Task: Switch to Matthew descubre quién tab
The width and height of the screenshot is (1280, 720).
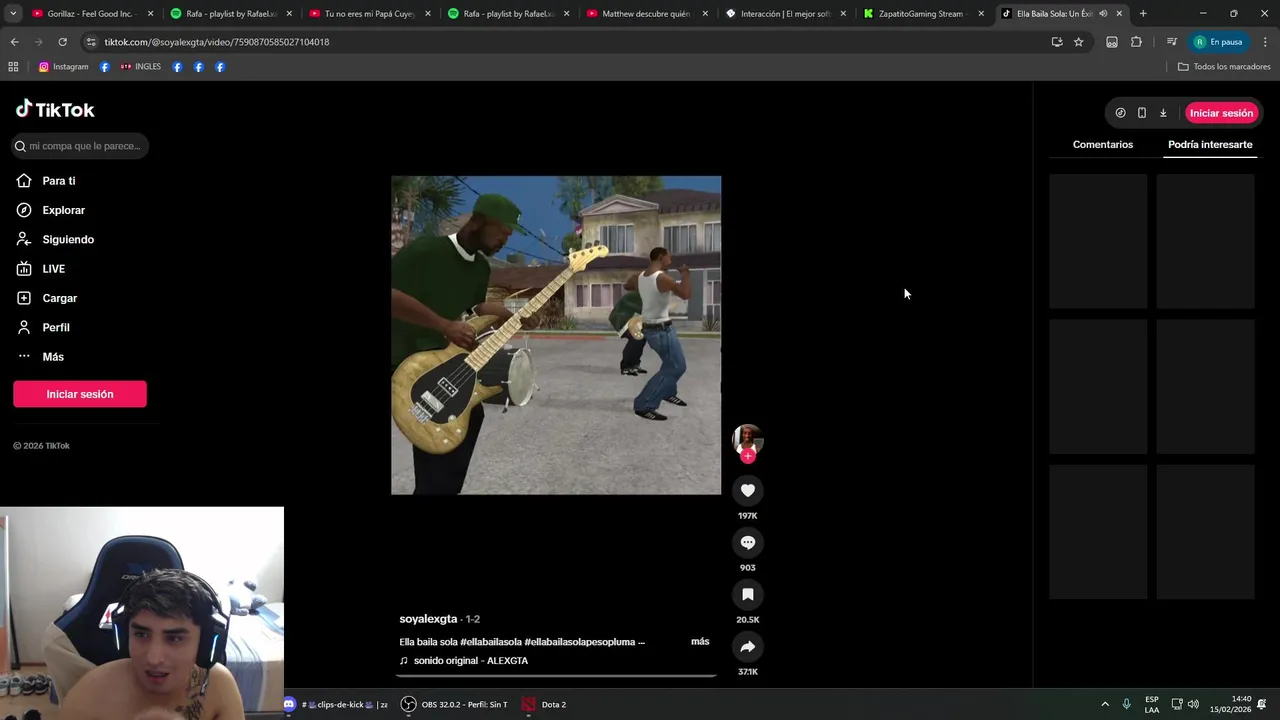Action: pyautogui.click(x=645, y=14)
